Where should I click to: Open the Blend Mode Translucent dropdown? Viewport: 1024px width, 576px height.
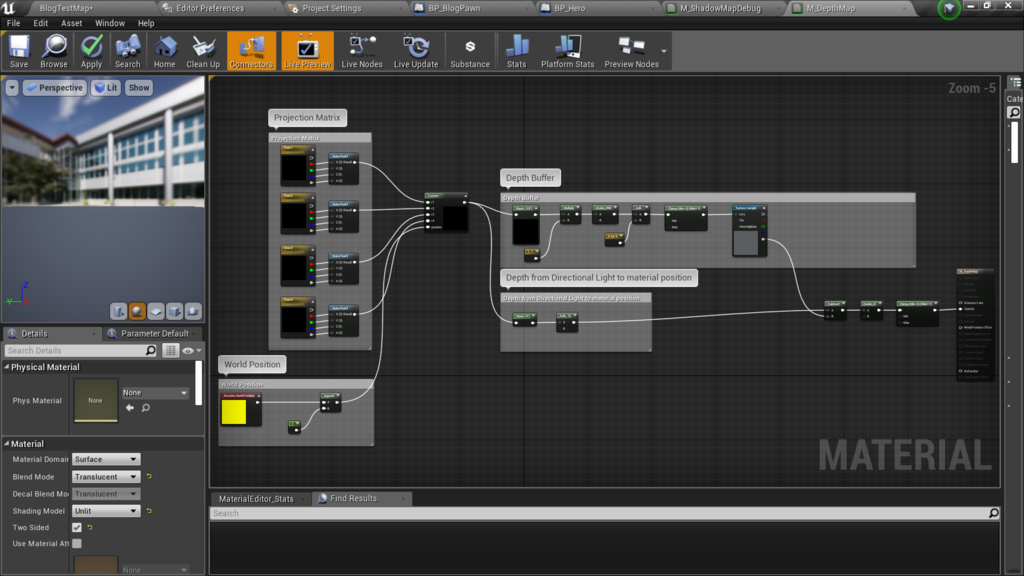[x=106, y=477]
